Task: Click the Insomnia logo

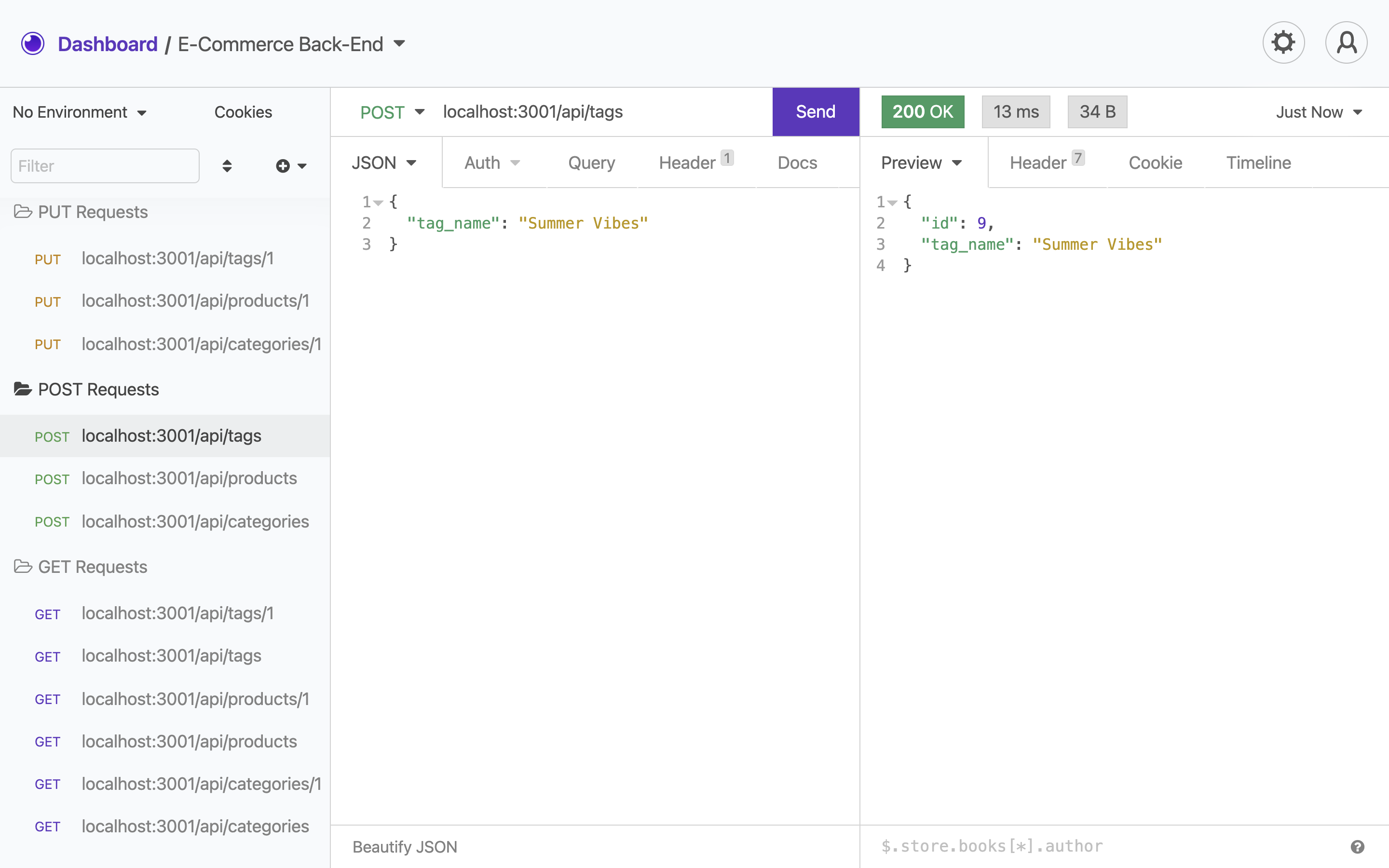Action: [33, 43]
